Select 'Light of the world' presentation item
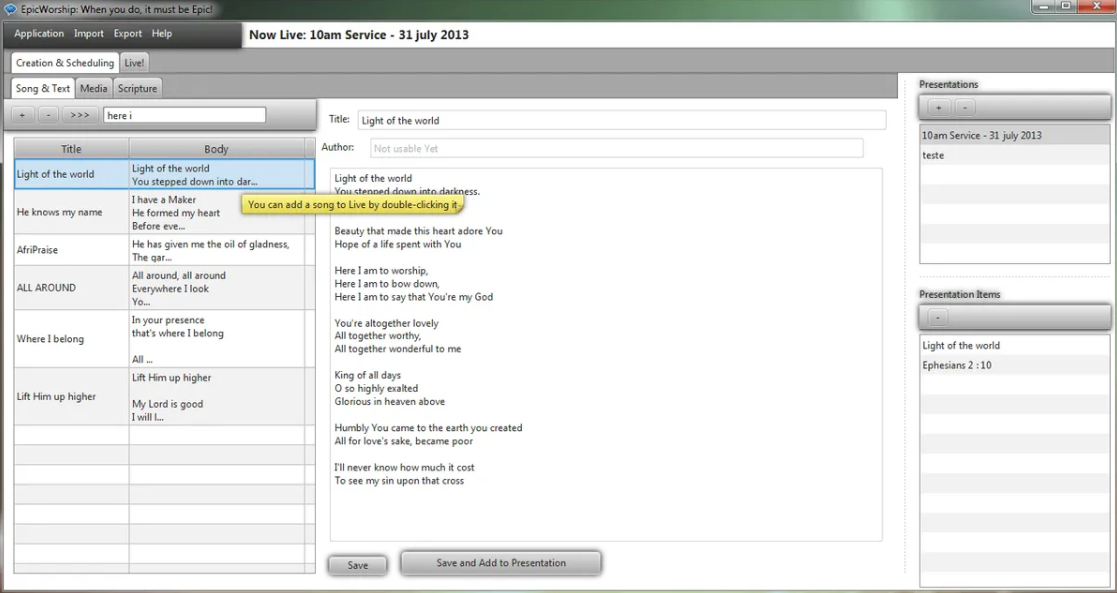The width and height of the screenshot is (1117, 593). click(1014, 346)
